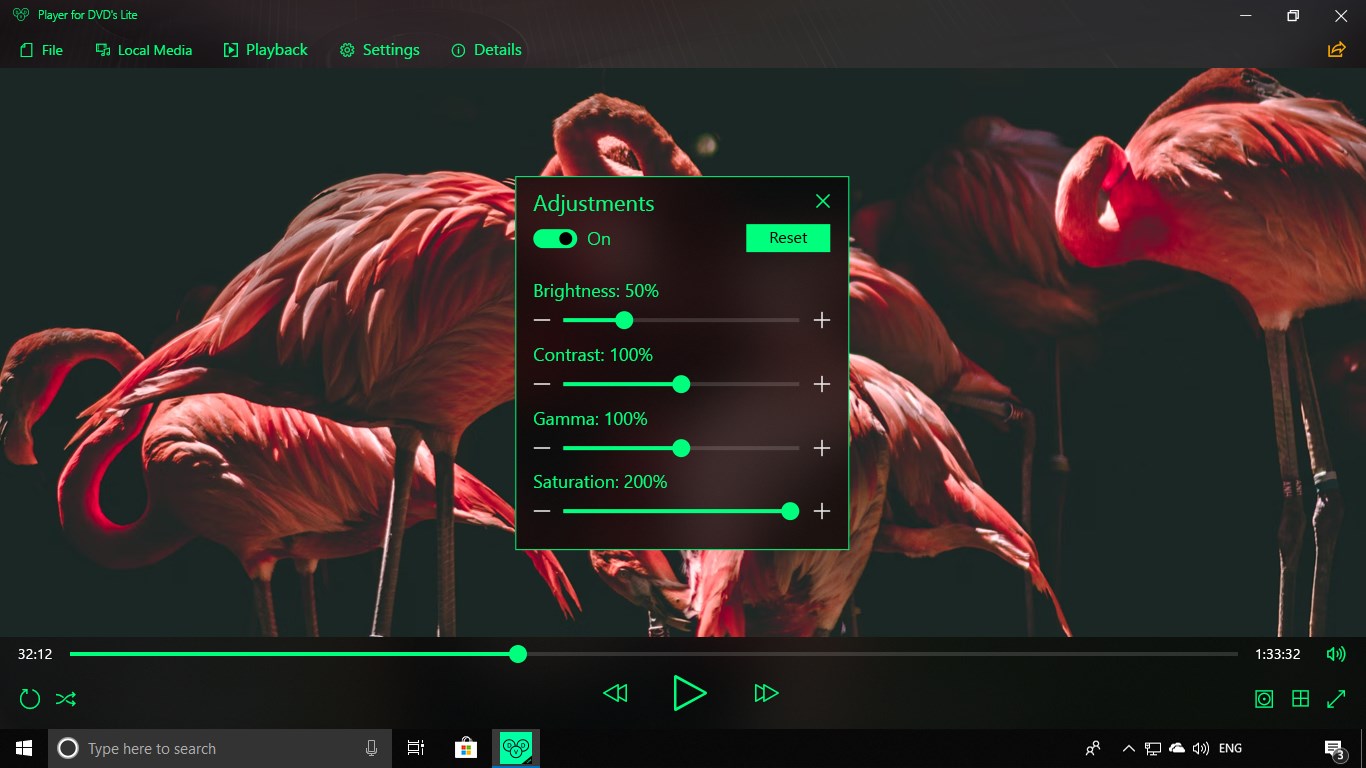1366x768 pixels.
Task: Mute the volume speaker icon
Action: 1336,654
